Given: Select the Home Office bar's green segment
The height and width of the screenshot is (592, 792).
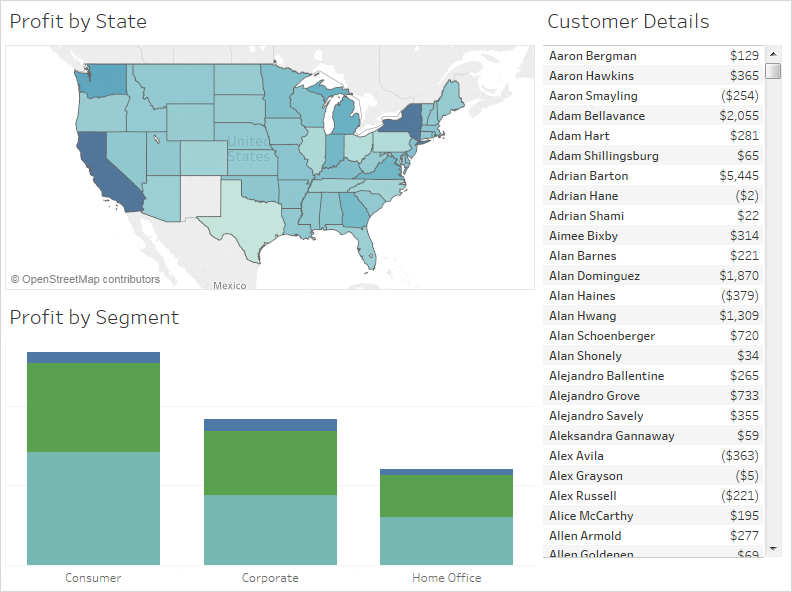Looking at the screenshot, I should pyautogui.click(x=447, y=496).
